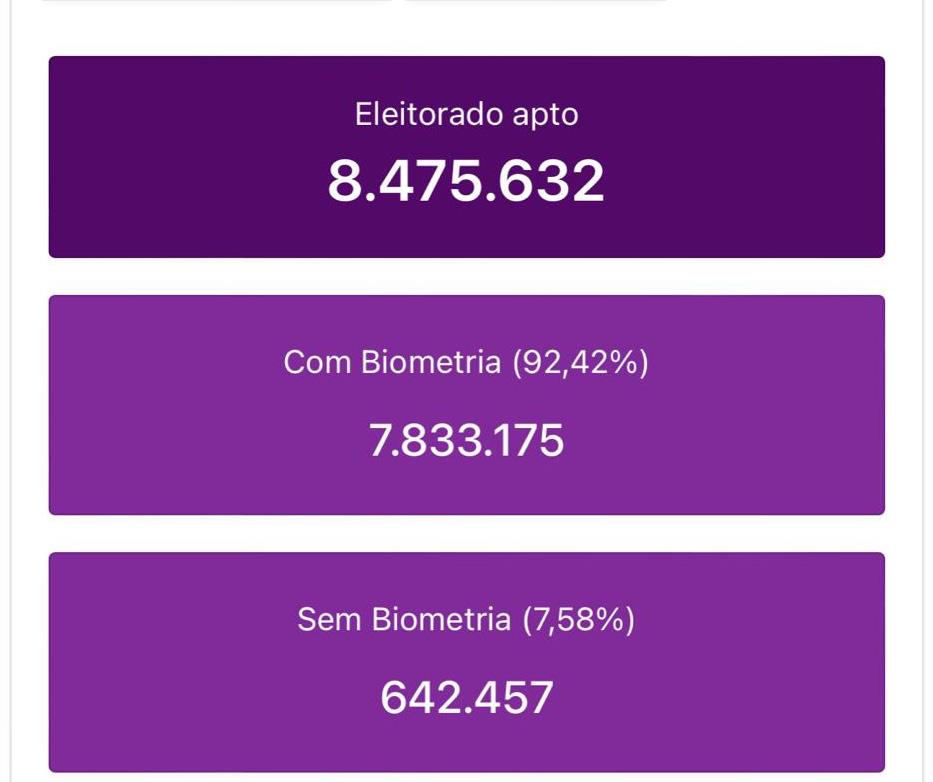Select the 'Eleitorado apto' heading text
Screen dimensions: 933x782
[466, 114]
